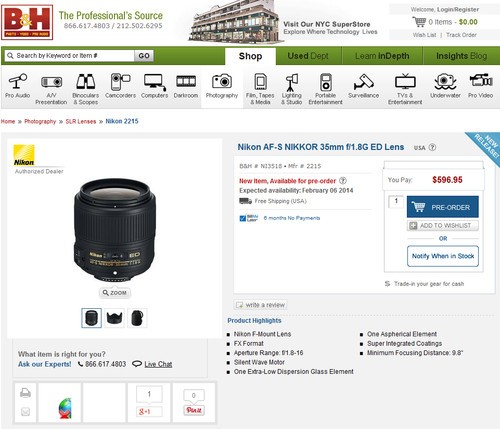500x429 pixels.
Task: Click the One Aspherical Element highlight
Action: tap(402, 334)
